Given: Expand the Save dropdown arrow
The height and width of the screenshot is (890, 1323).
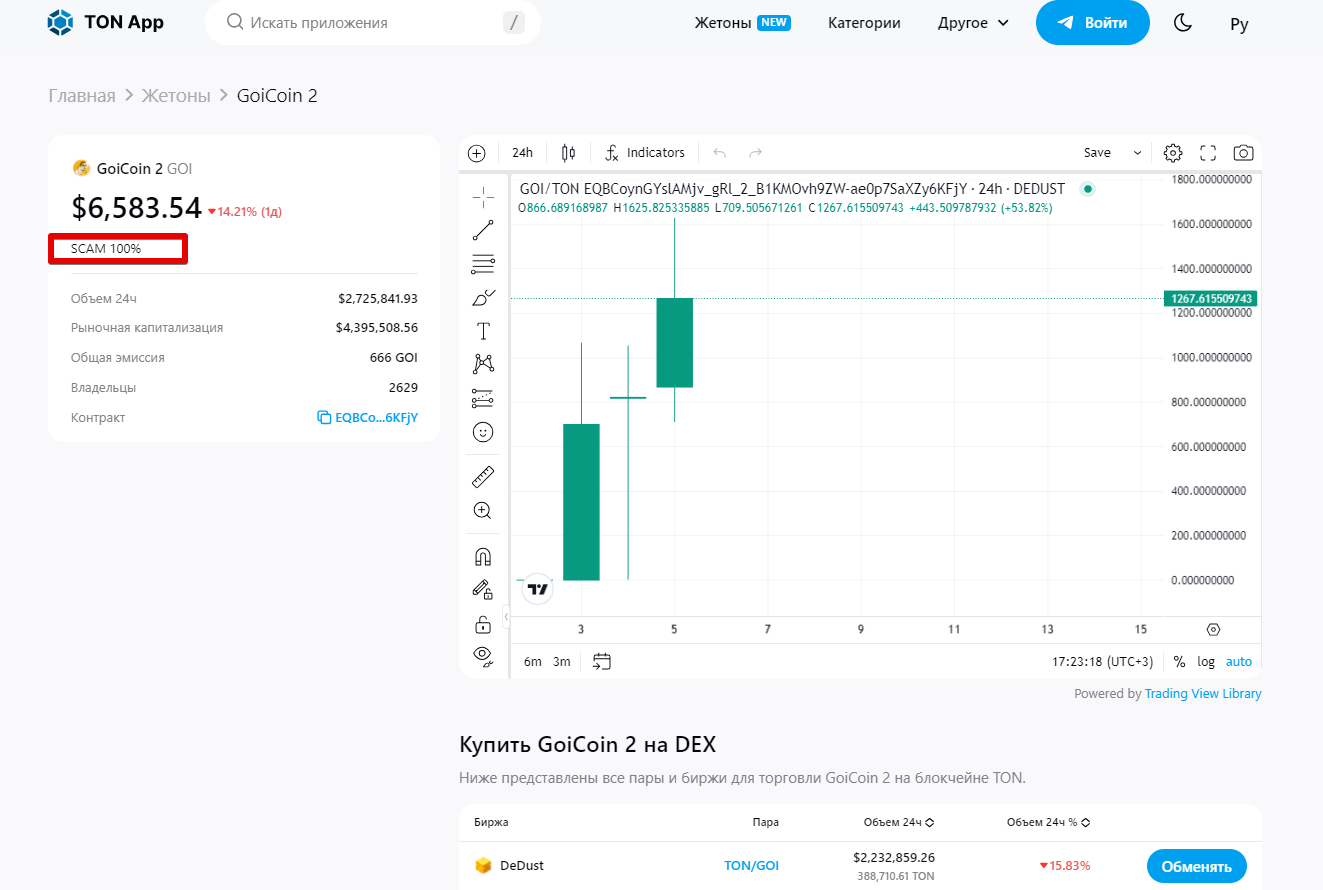Looking at the screenshot, I should coord(1137,153).
